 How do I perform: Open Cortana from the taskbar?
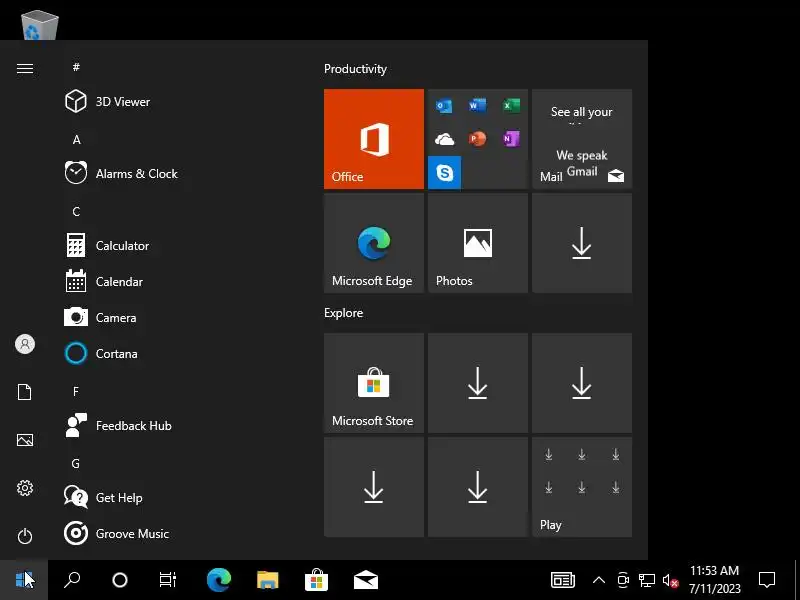pyautogui.click(x=120, y=580)
